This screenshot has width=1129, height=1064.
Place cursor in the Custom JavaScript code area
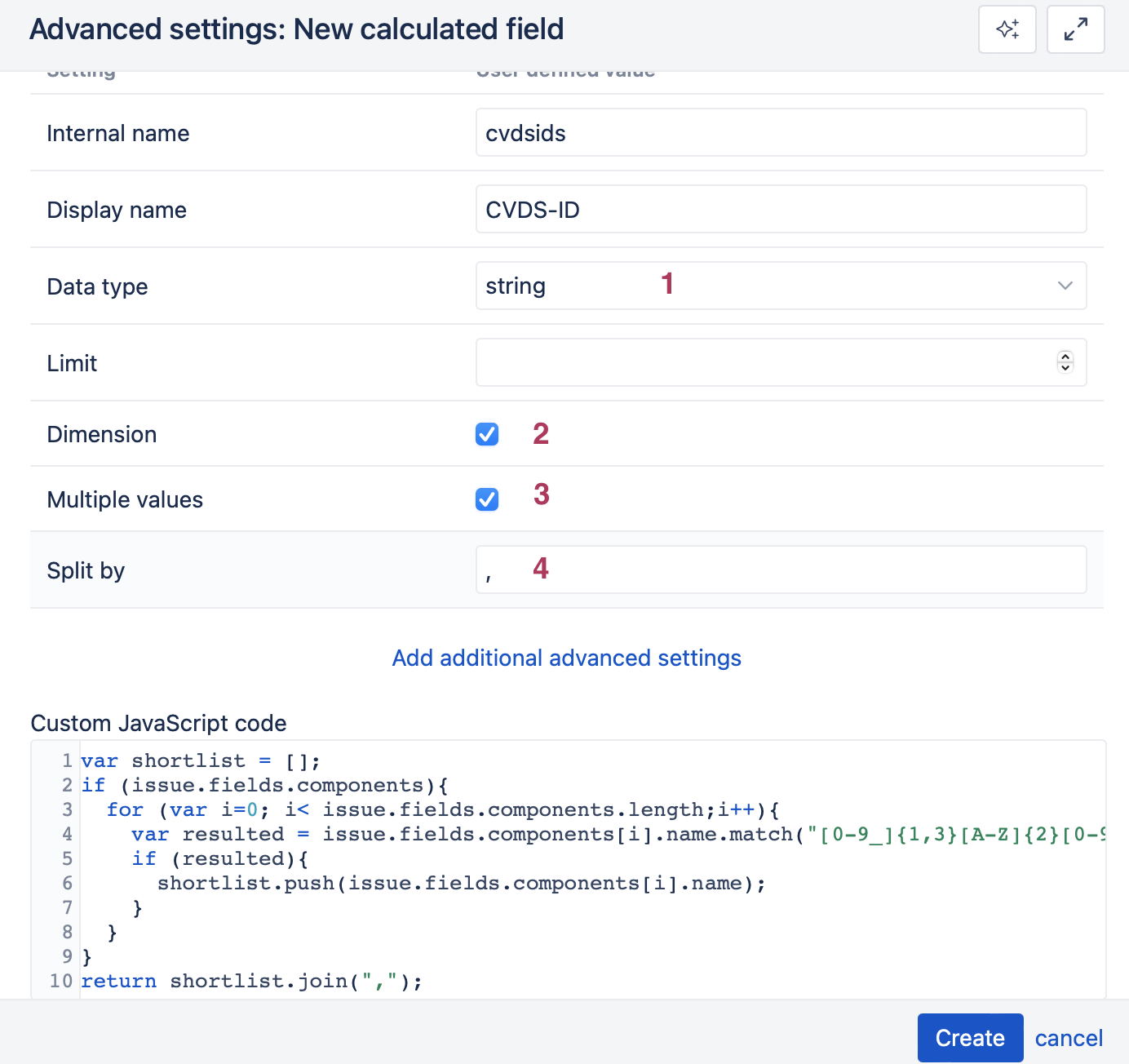(x=489, y=865)
